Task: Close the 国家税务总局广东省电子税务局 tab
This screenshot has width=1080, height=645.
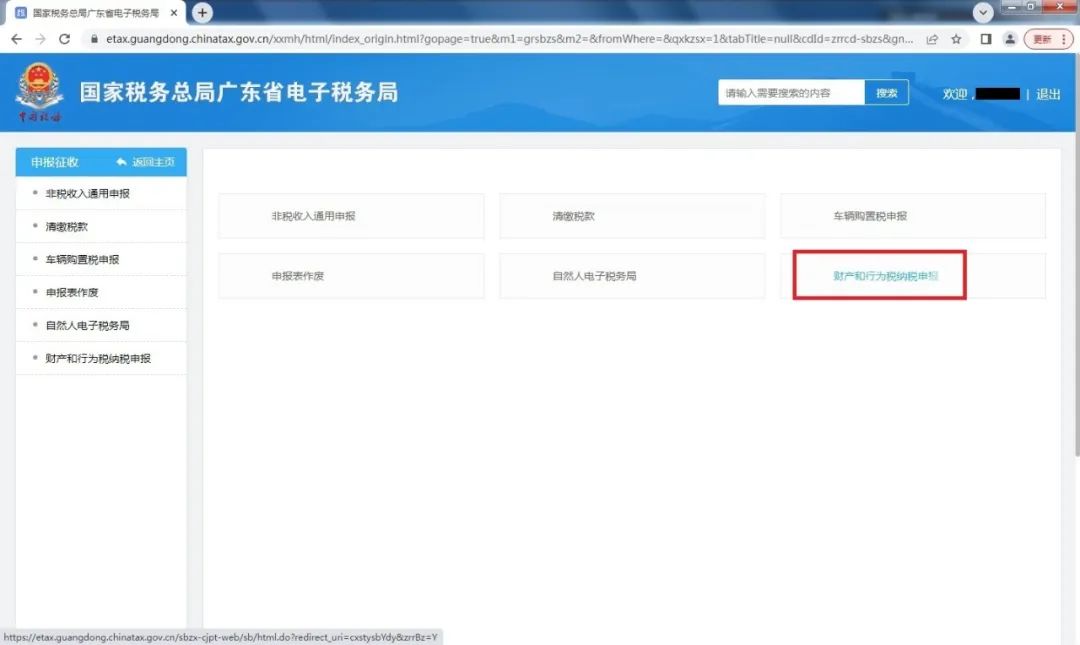Action: pos(174,12)
